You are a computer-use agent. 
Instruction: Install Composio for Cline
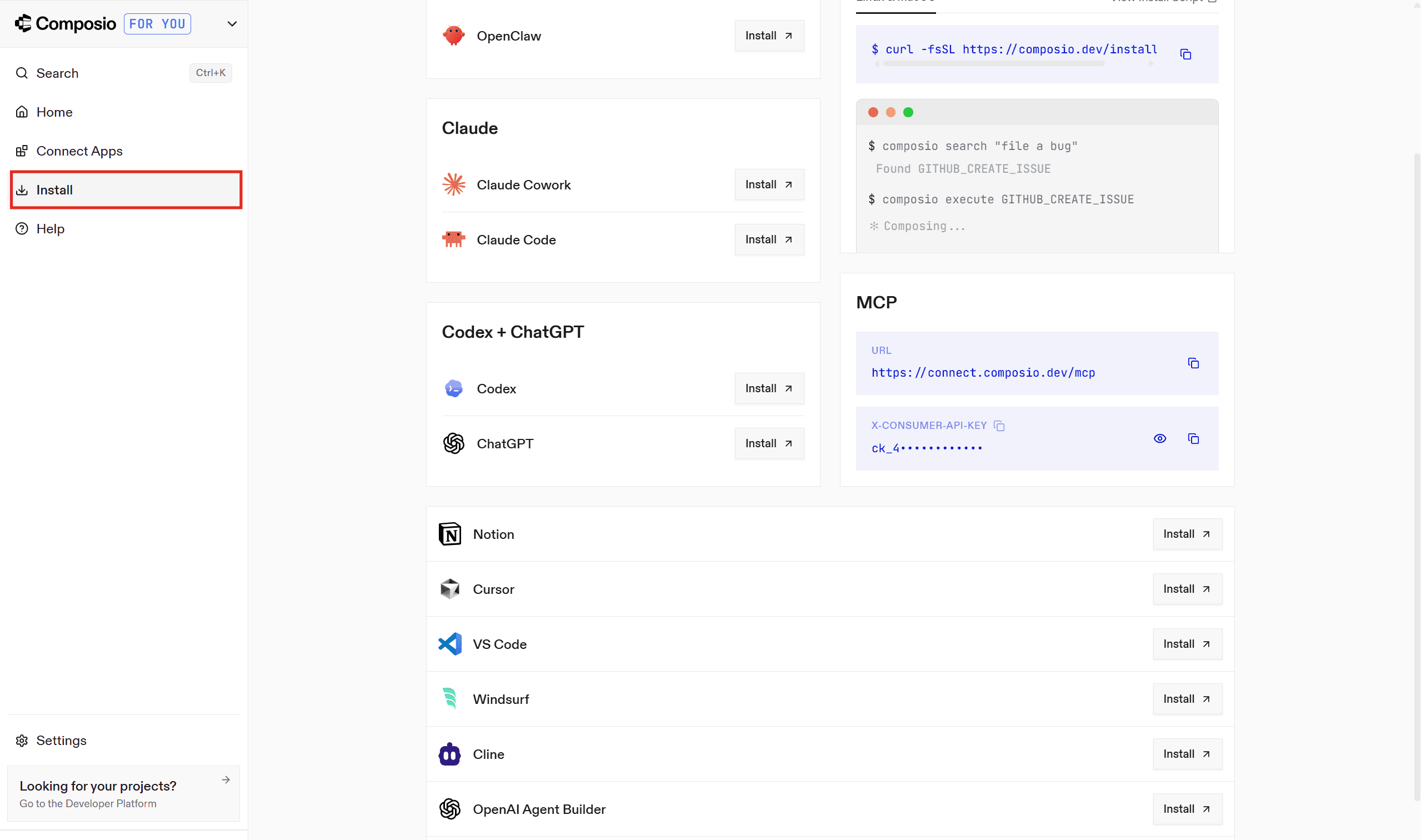pyautogui.click(x=1187, y=754)
